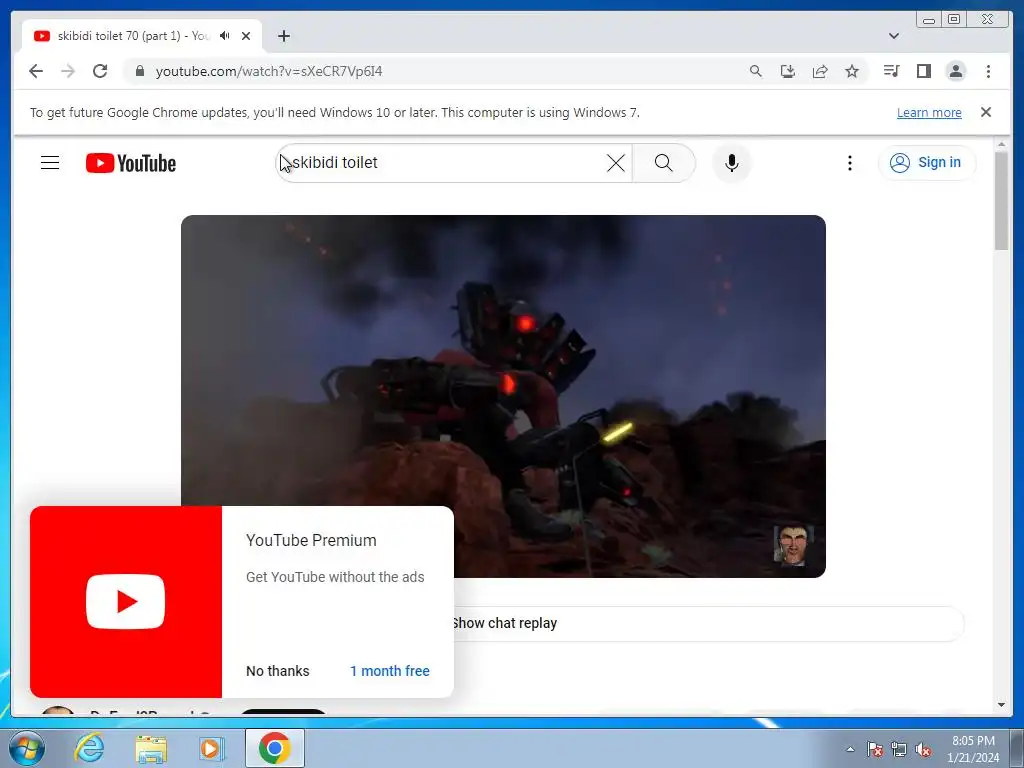Click the red YouTube Premium logo
Image resolution: width=1024 pixels, height=768 pixels.
click(125, 601)
